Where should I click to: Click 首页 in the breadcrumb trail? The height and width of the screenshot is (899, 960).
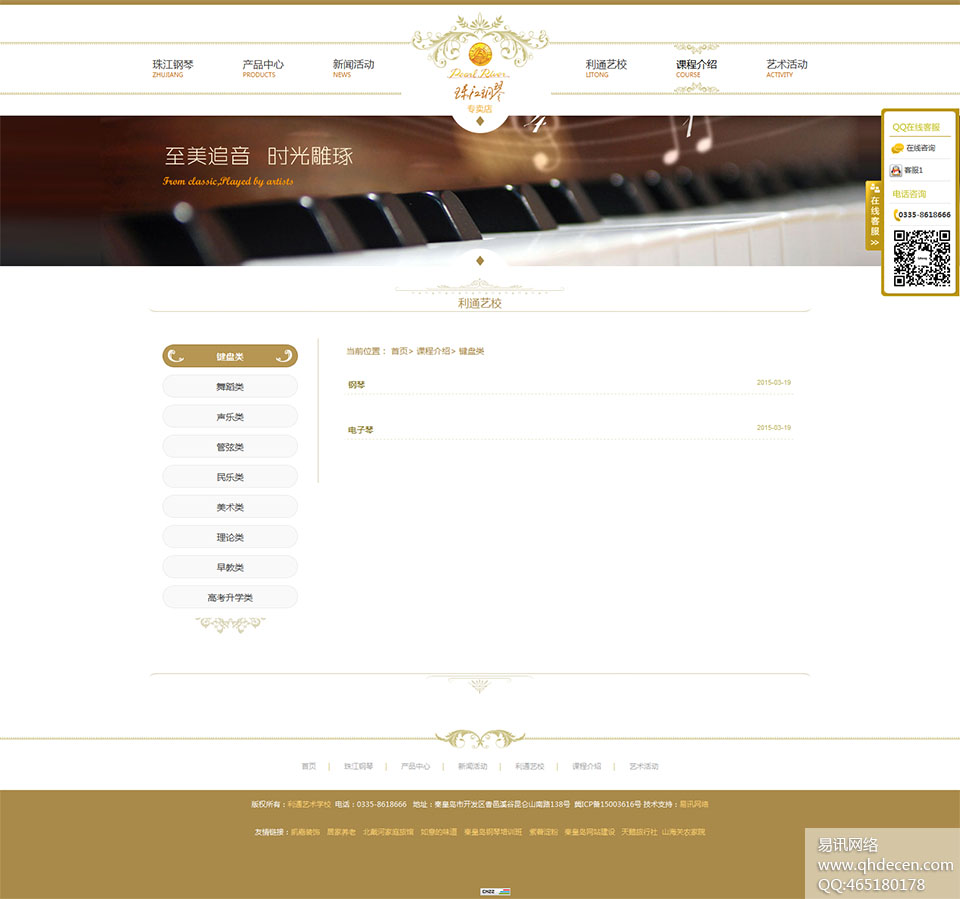(x=399, y=352)
